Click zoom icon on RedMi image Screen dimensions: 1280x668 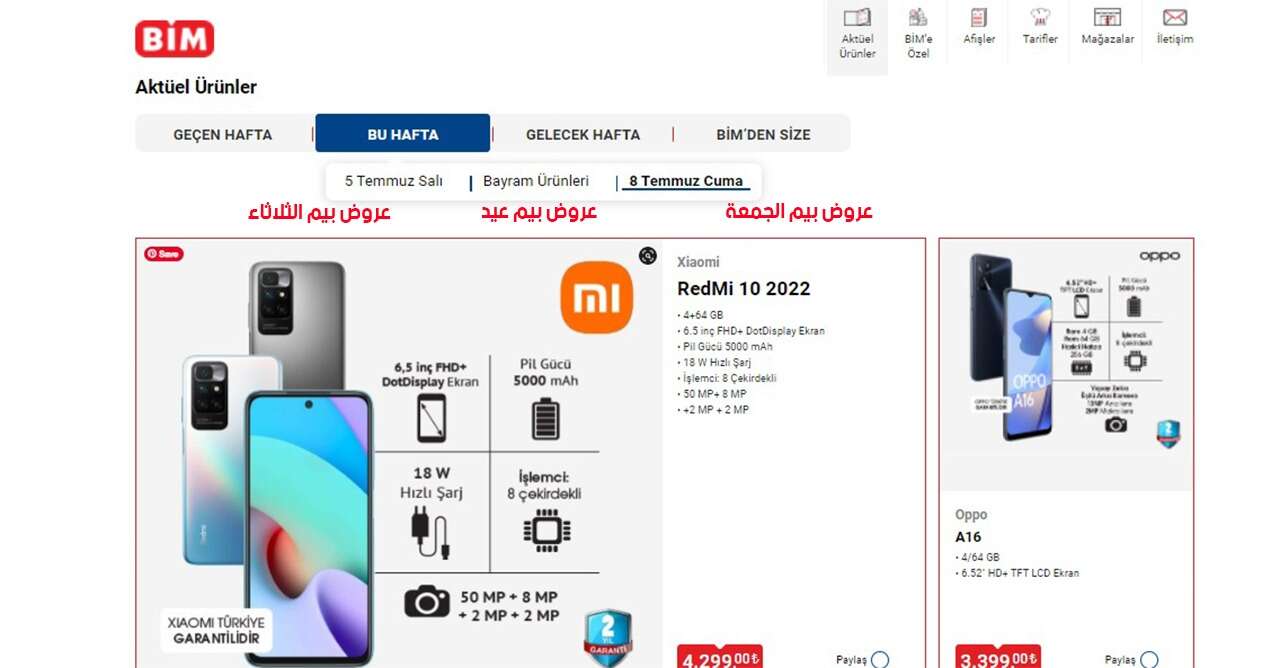(648, 256)
